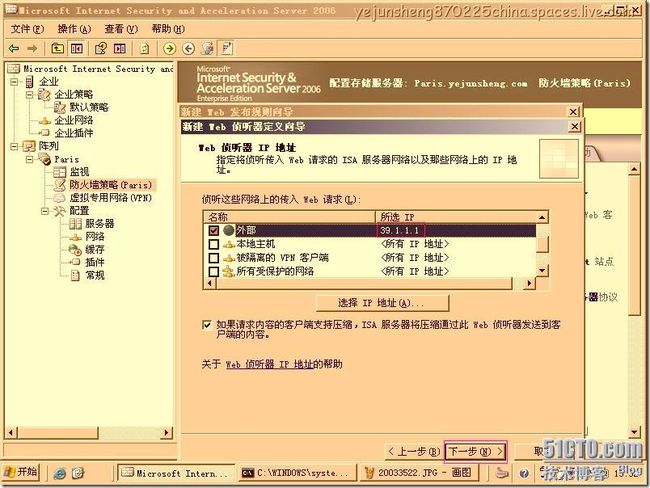Switch to C:\WINDOWS\syste... taskbar button
The width and height of the screenshot is (650, 488).
coord(297,473)
